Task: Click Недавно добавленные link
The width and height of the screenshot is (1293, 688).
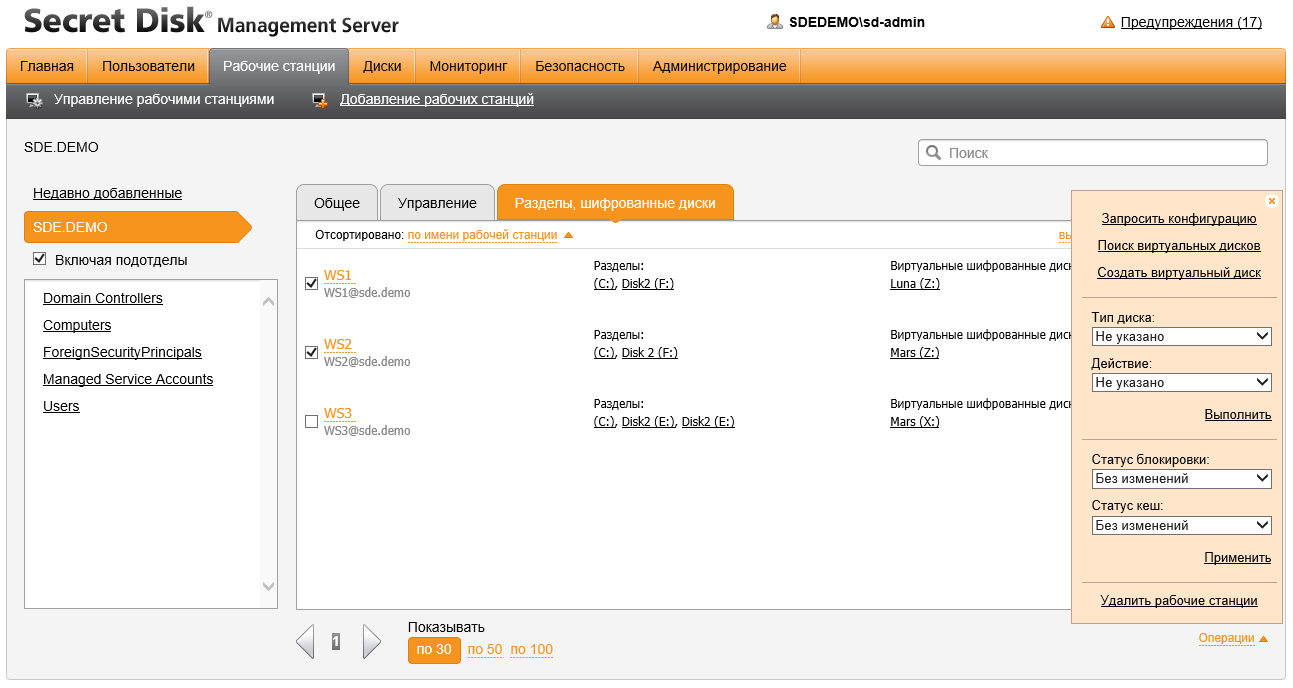Action: (x=108, y=193)
